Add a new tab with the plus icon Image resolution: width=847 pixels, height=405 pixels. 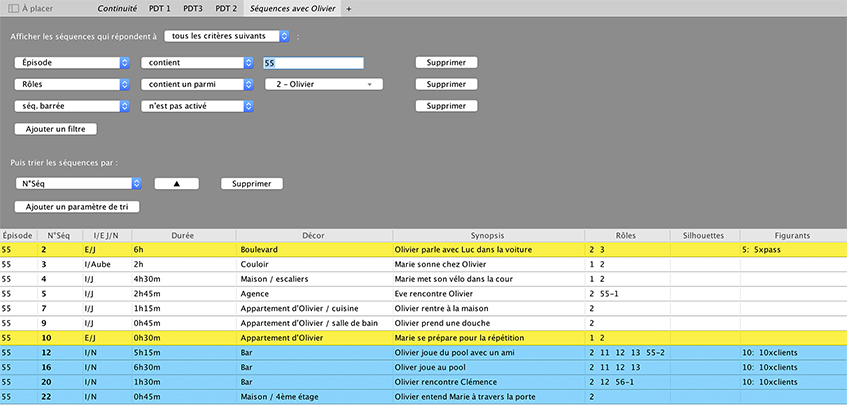pos(348,9)
